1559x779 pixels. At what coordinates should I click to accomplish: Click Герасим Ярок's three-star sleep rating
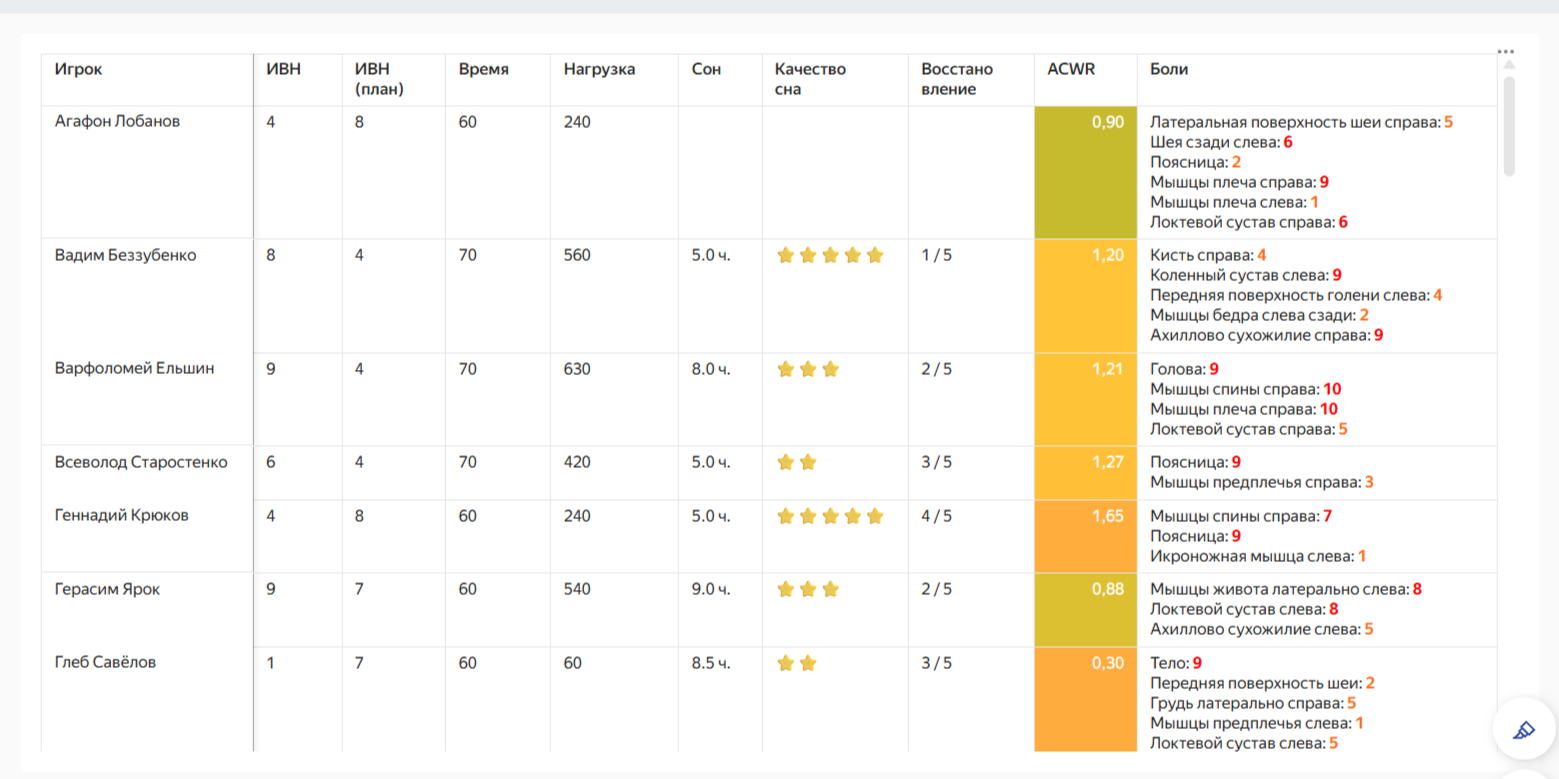click(808, 589)
